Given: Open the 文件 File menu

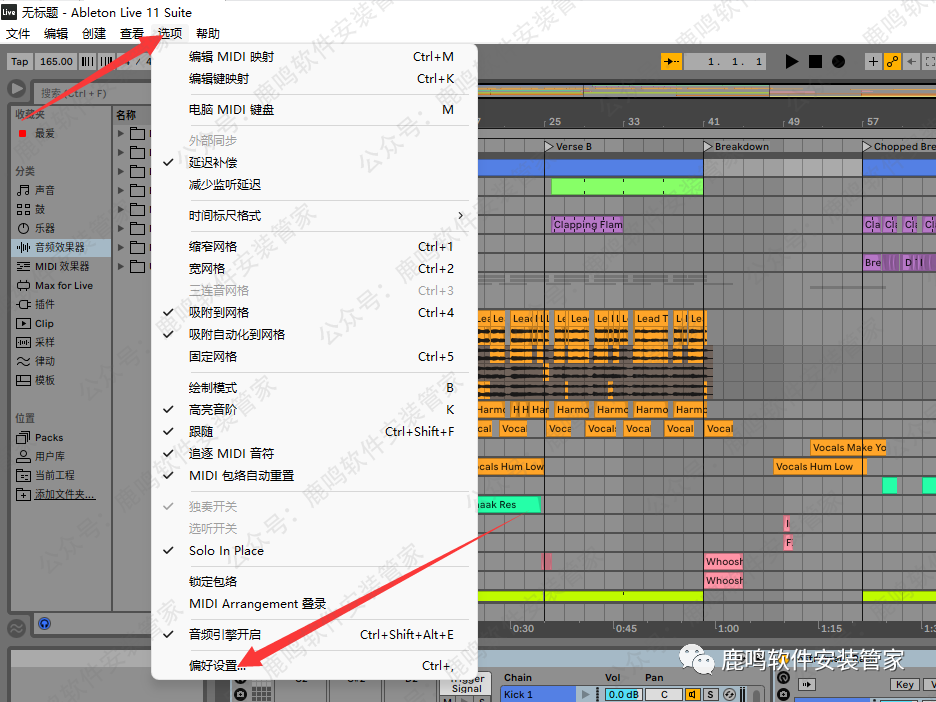Looking at the screenshot, I should (18, 34).
